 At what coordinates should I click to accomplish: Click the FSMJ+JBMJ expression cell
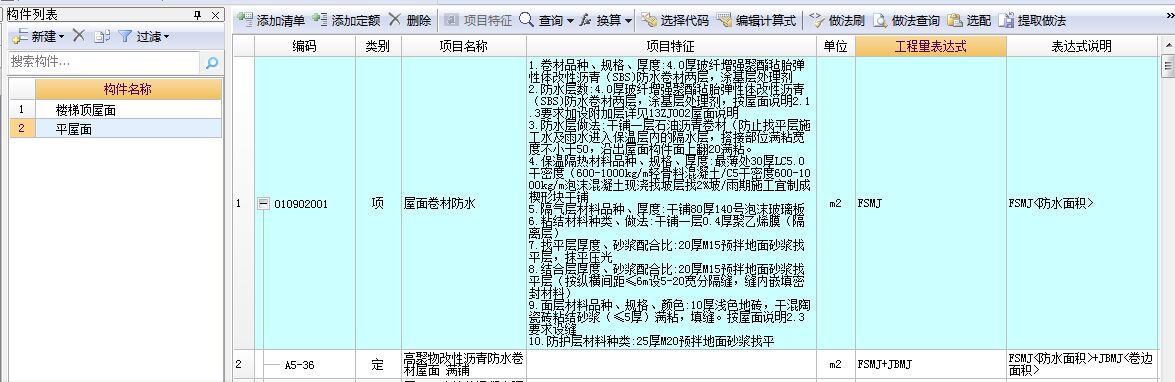click(931, 365)
